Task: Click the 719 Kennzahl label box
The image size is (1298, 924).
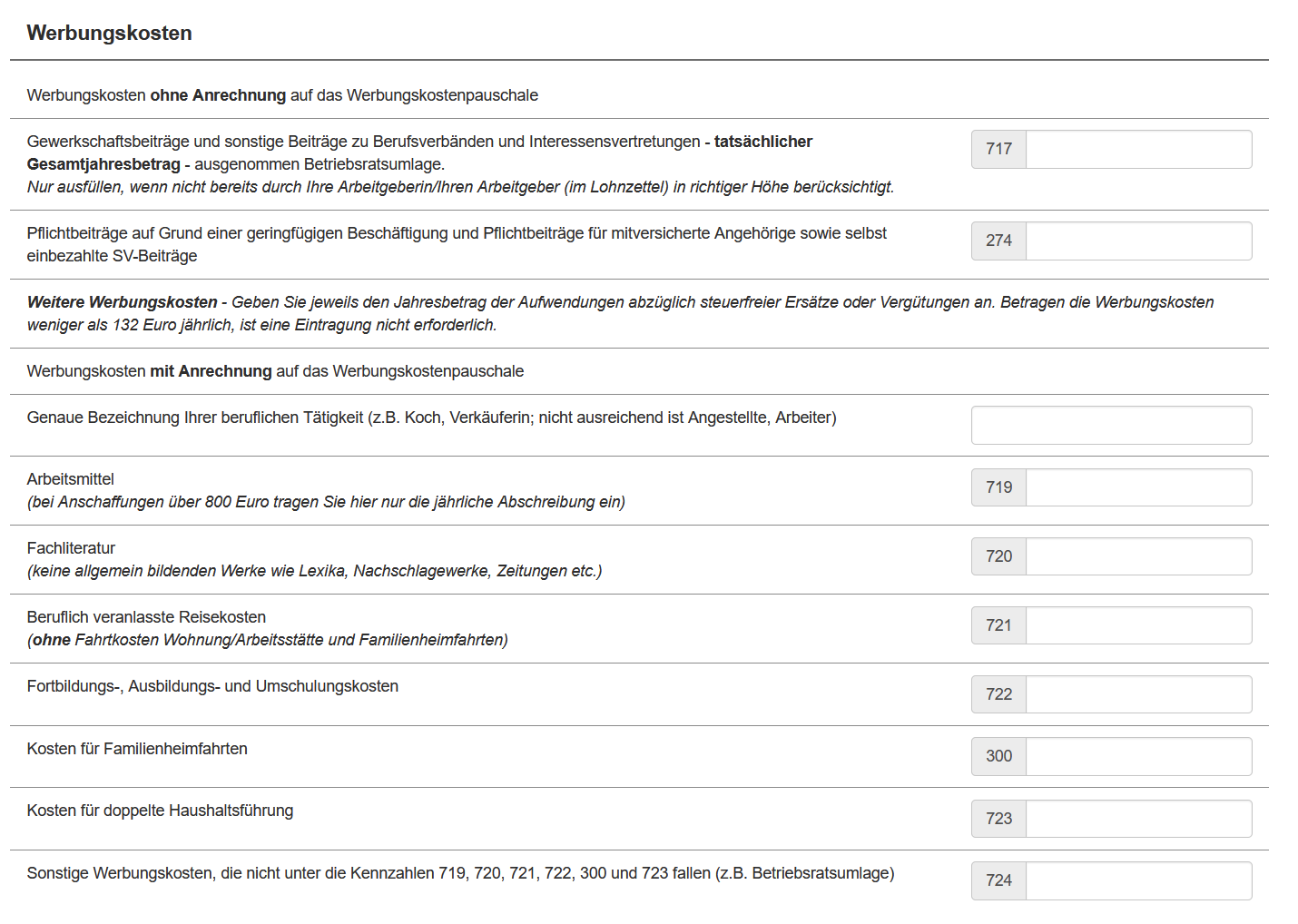Action: tap(998, 487)
